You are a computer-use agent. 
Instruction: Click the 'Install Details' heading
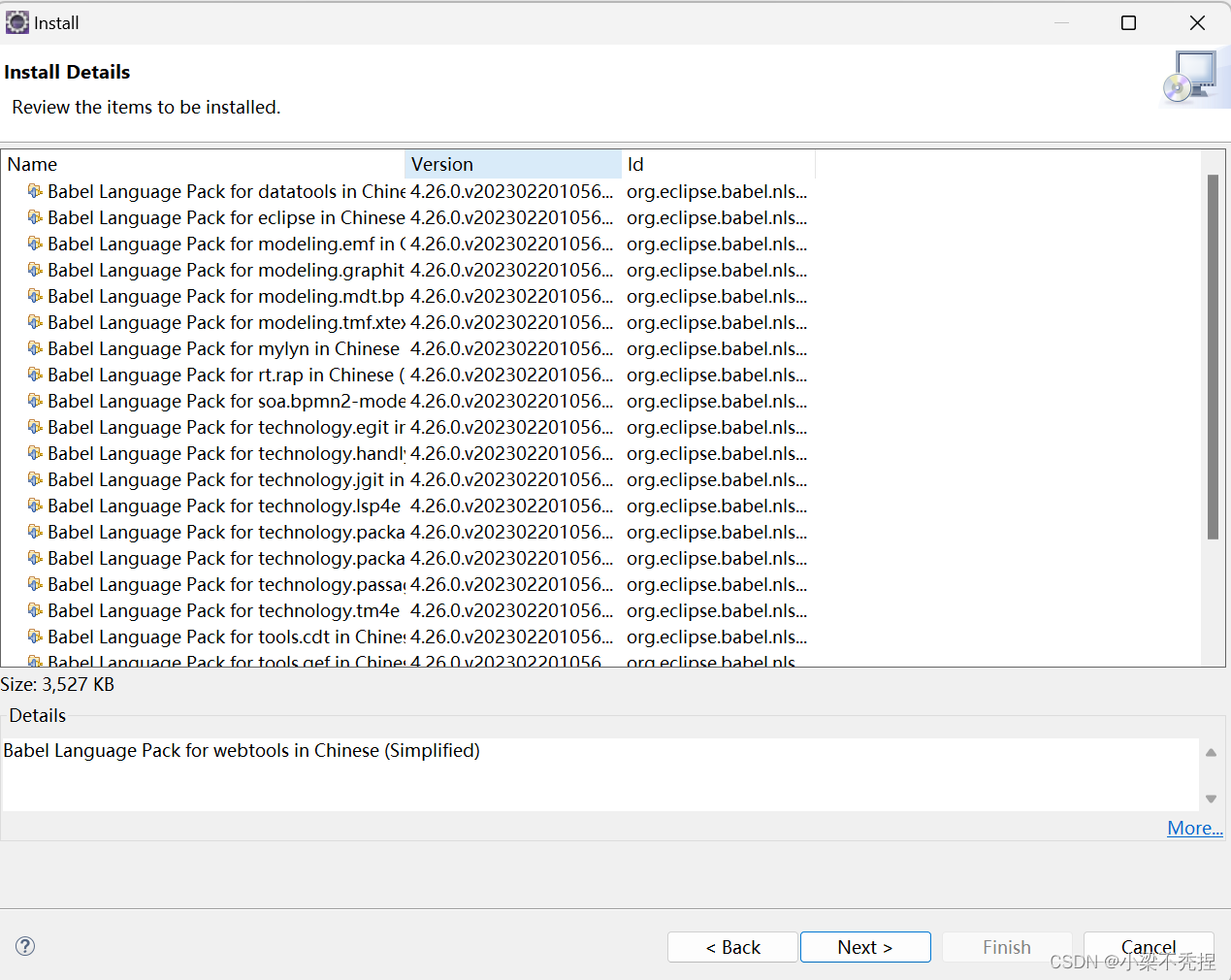click(67, 72)
